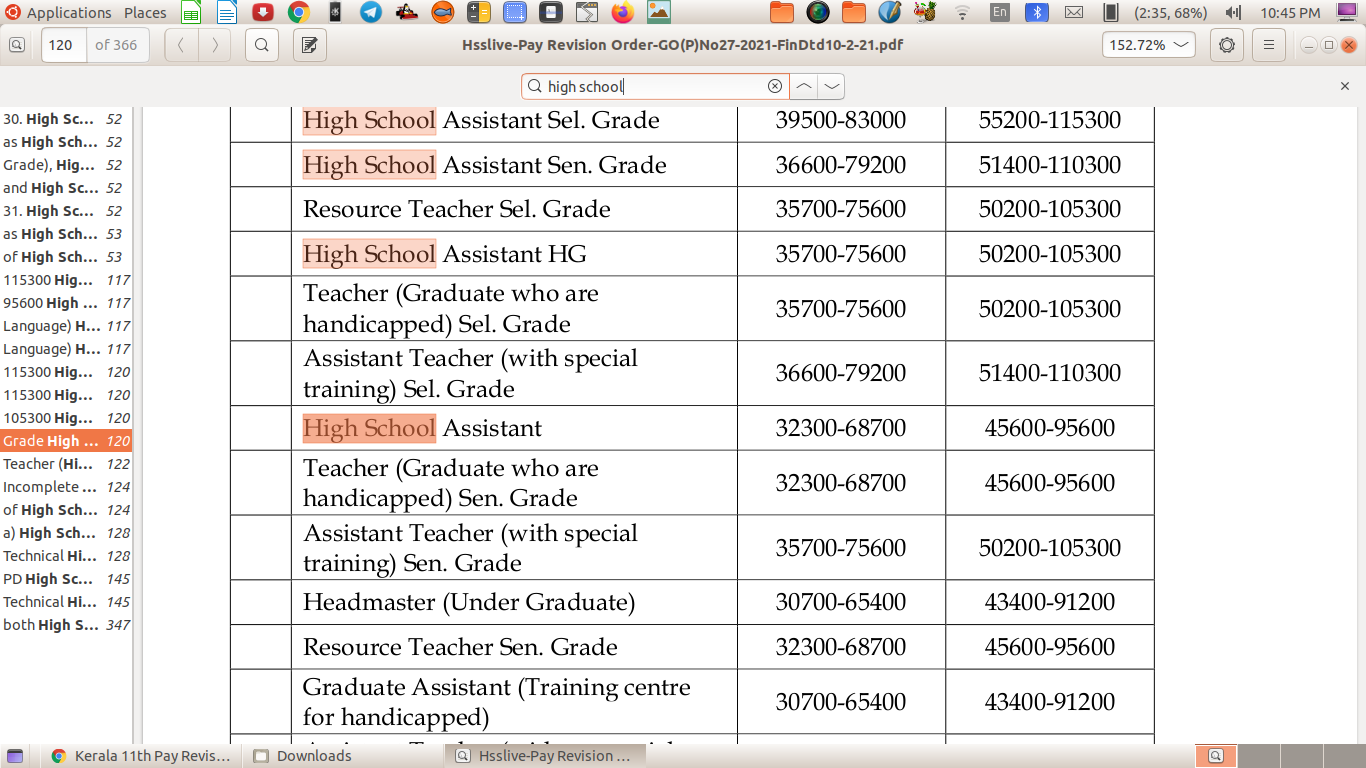
Task: Jump to previous search result
Action: (x=804, y=86)
